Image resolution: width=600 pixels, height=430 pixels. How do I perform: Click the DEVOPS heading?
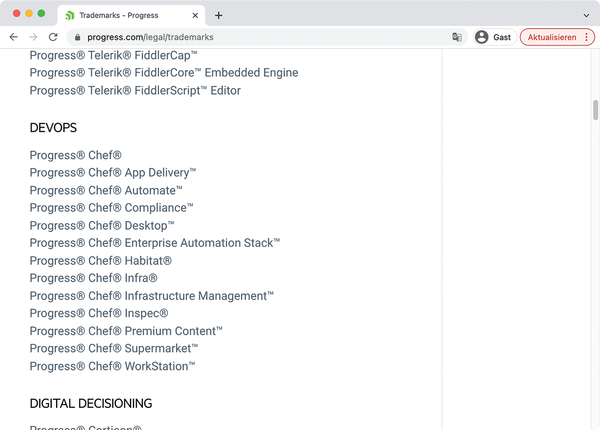[x=53, y=128]
